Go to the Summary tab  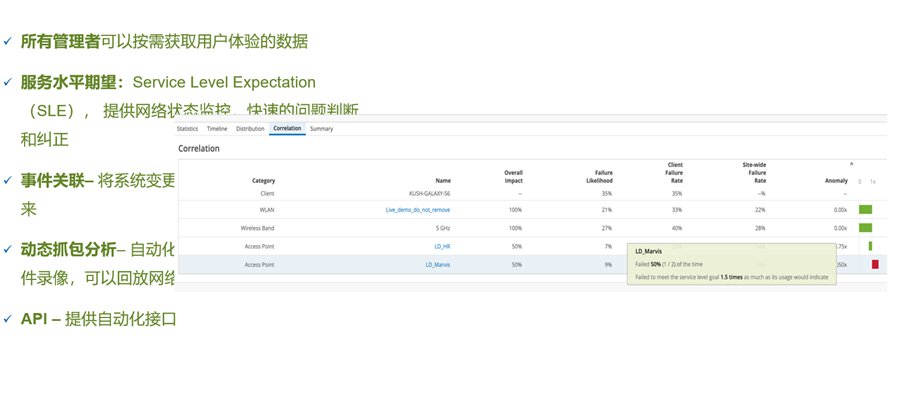click(x=321, y=129)
